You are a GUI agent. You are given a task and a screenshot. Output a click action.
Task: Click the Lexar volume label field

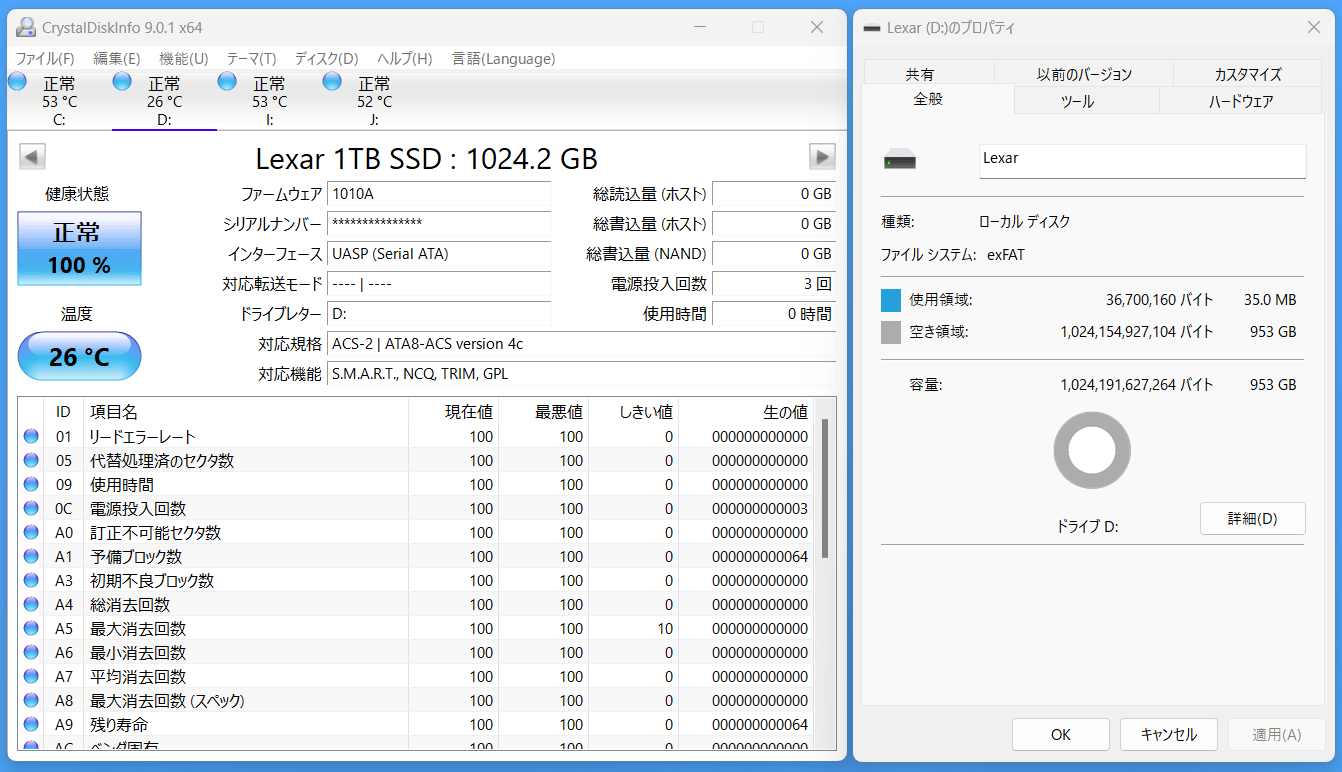[1142, 161]
